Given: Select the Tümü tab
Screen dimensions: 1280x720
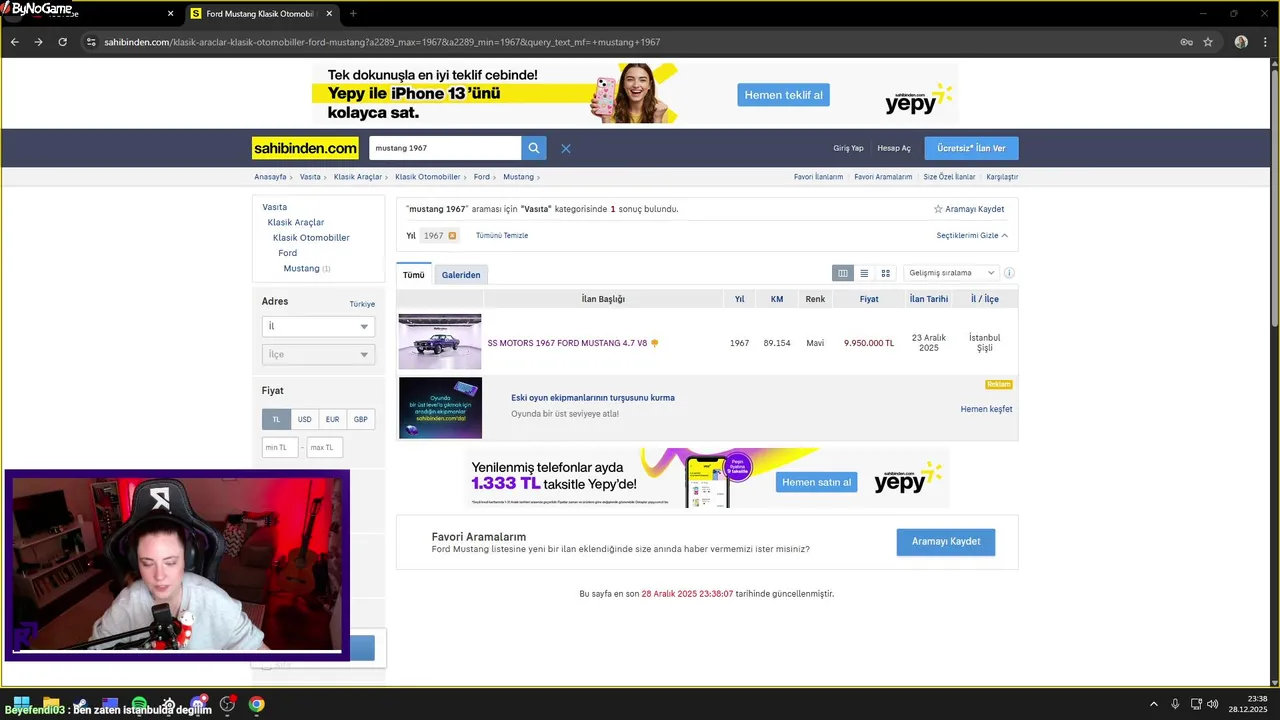Looking at the screenshot, I should click(414, 275).
